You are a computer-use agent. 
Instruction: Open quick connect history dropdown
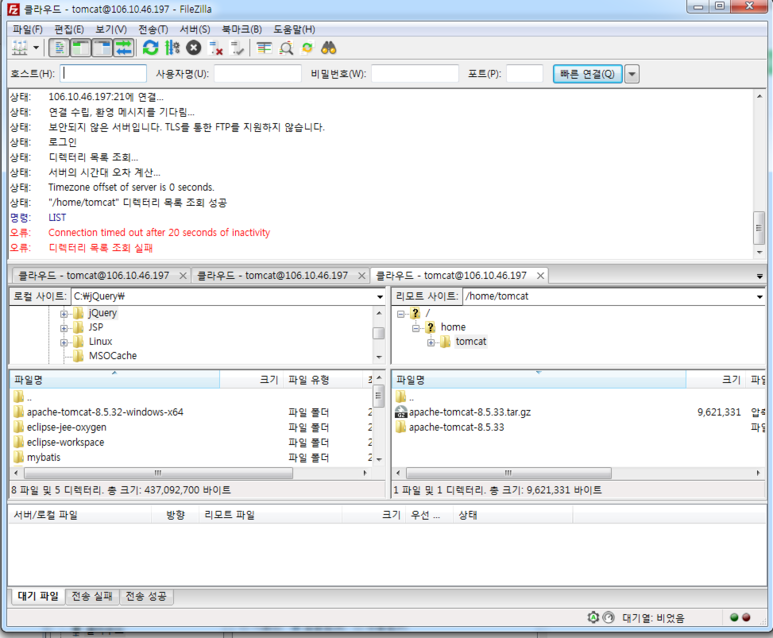[x=632, y=74]
